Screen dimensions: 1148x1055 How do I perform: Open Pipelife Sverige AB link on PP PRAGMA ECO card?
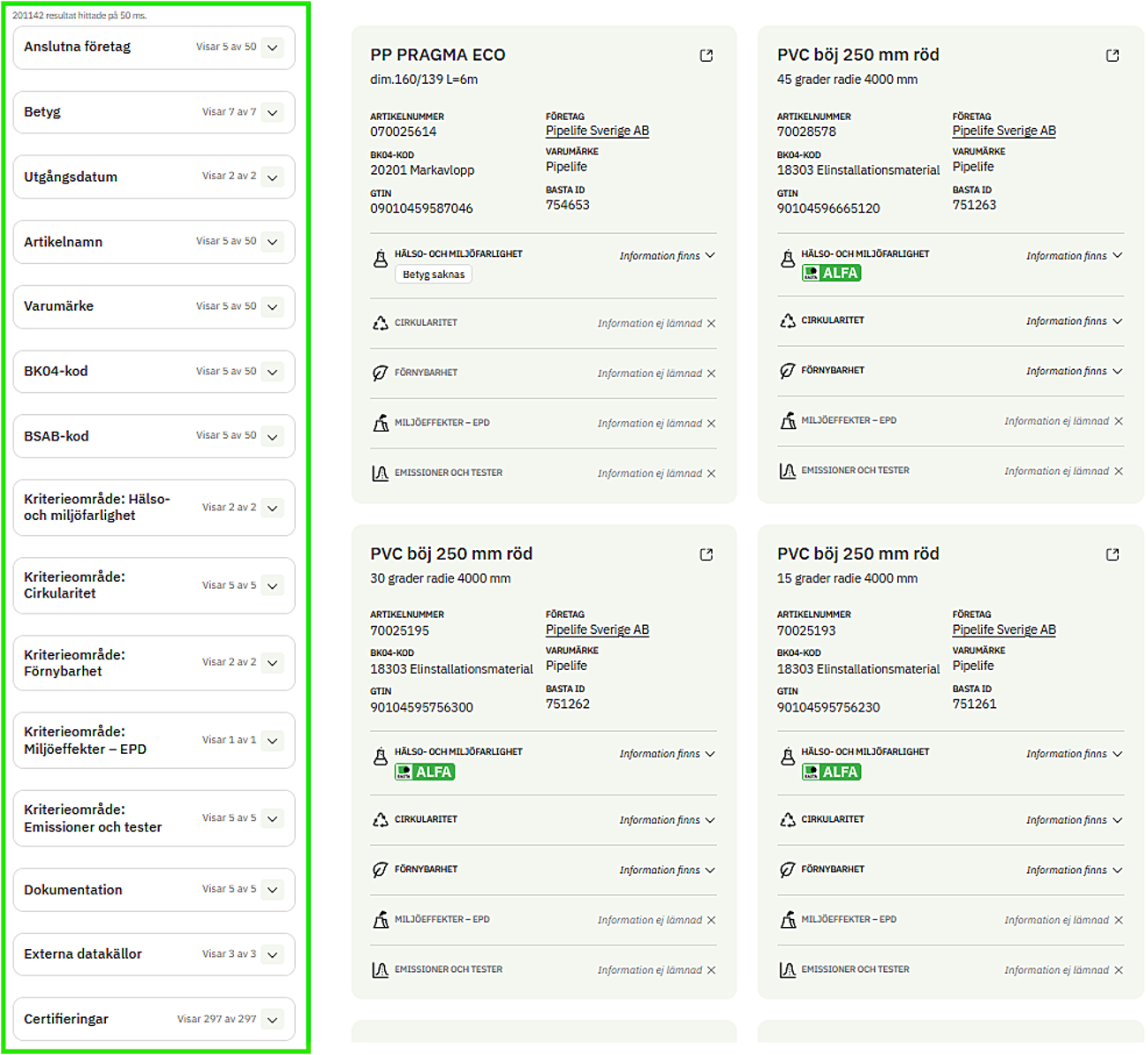tap(597, 131)
